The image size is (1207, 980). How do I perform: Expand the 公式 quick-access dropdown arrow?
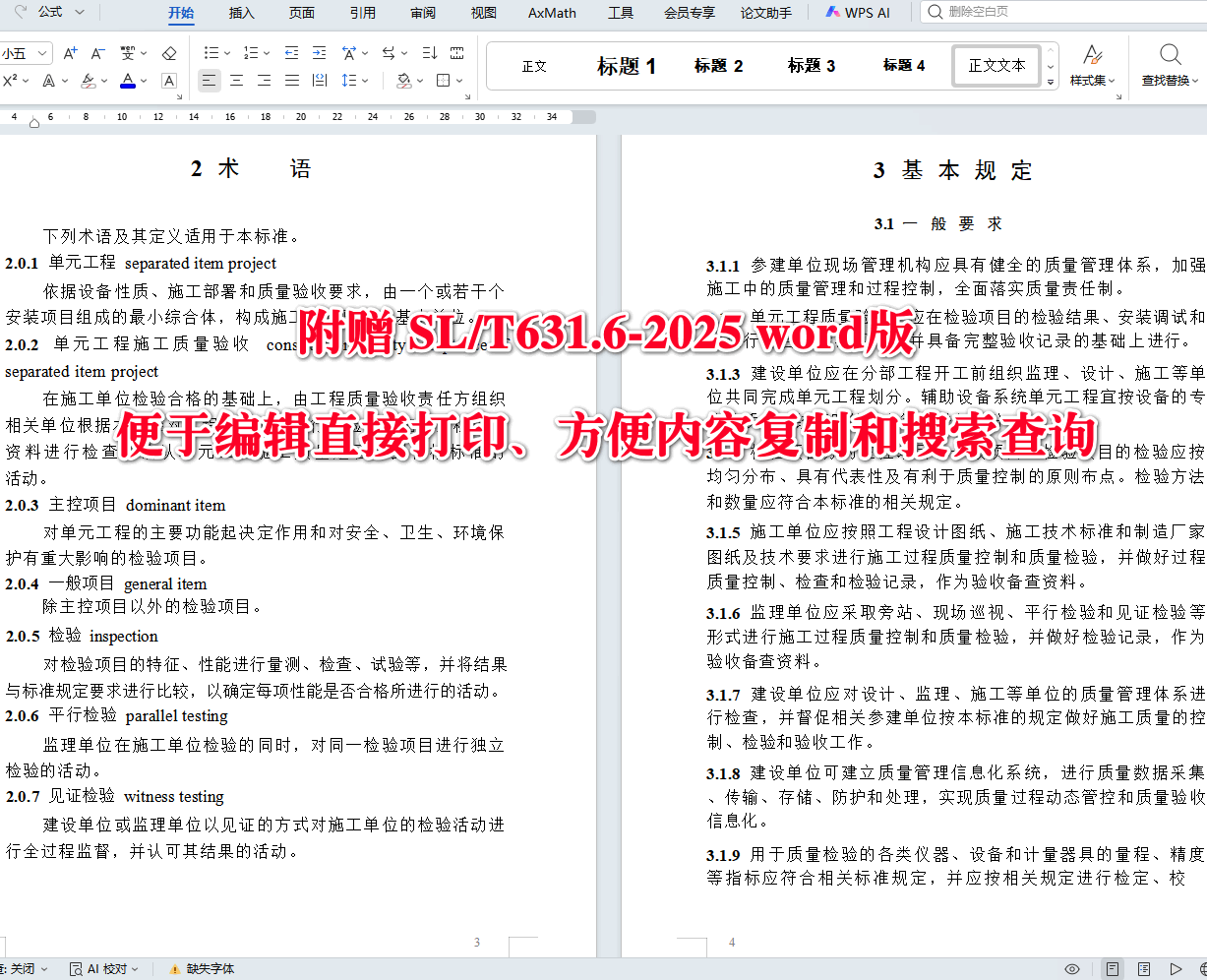[x=80, y=12]
